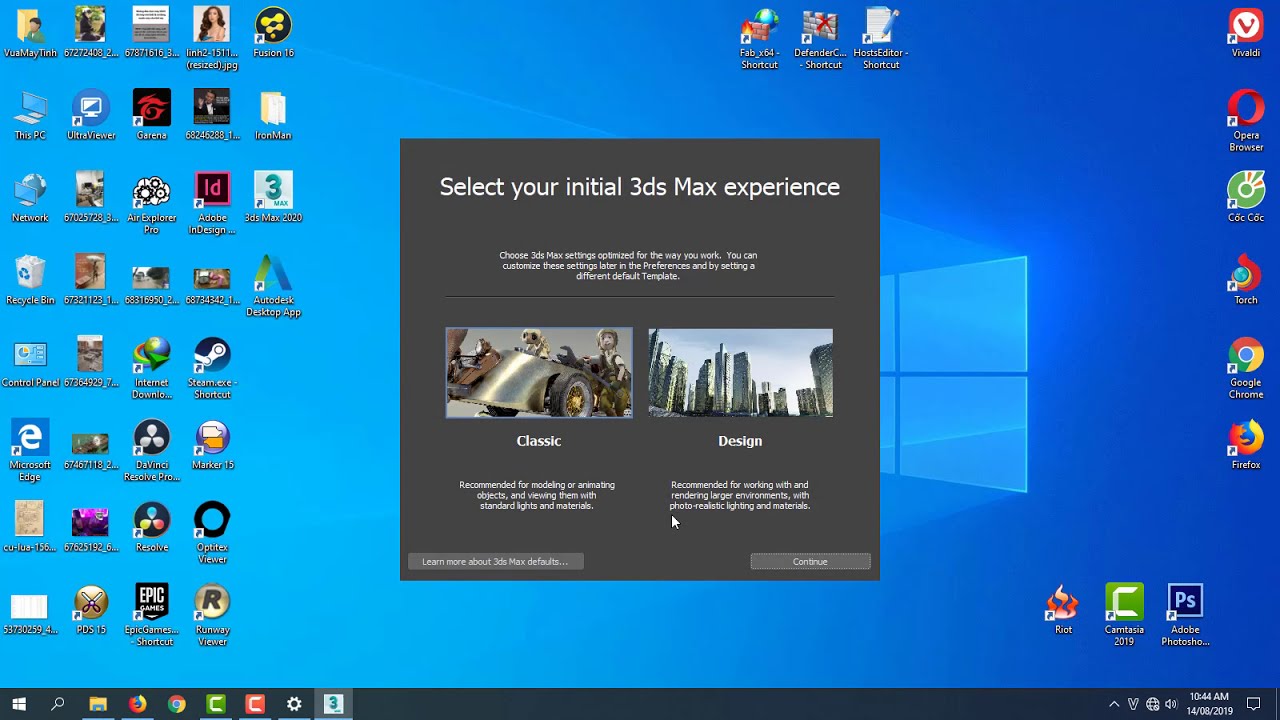Viewport: 1280px width, 720px height.
Task: Open File Explorer from the taskbar
Action: coord(98,704)
